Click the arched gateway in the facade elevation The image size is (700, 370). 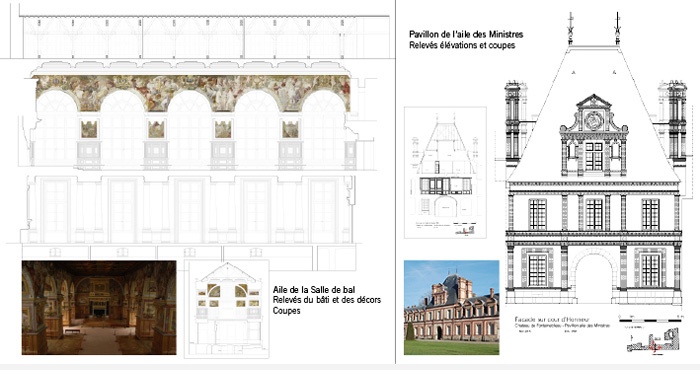[x=594, y=277]
